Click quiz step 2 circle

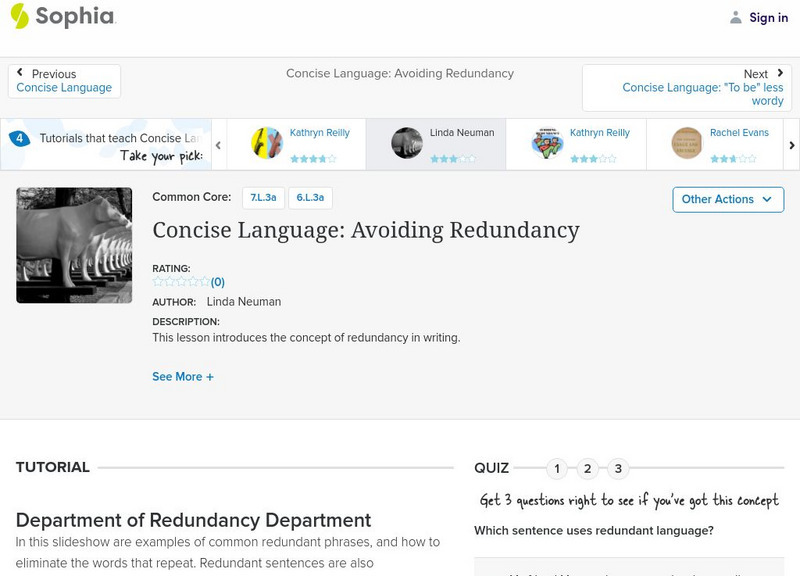point(587,467)
